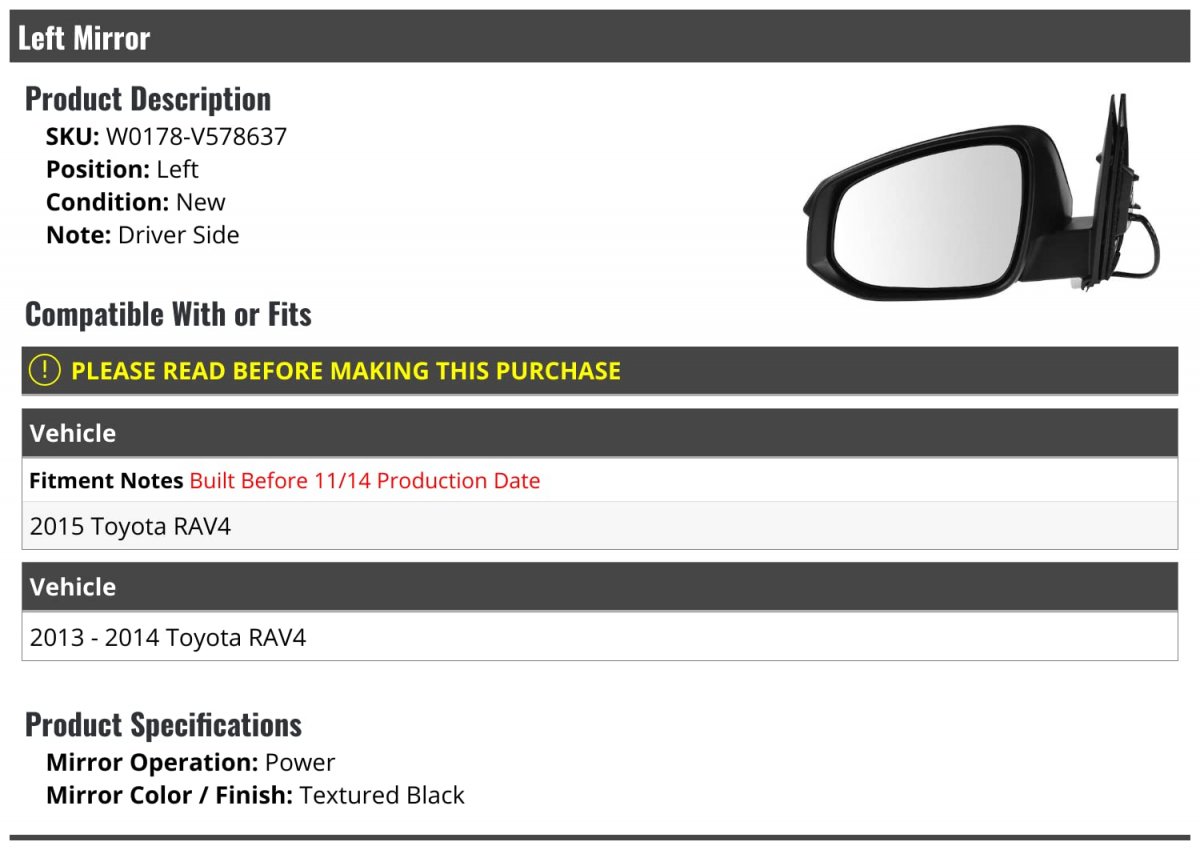Click the Left Mirror header bar

600,38
